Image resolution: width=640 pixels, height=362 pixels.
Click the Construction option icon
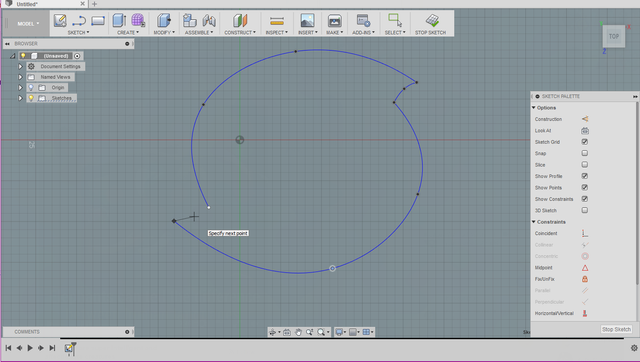585,119
